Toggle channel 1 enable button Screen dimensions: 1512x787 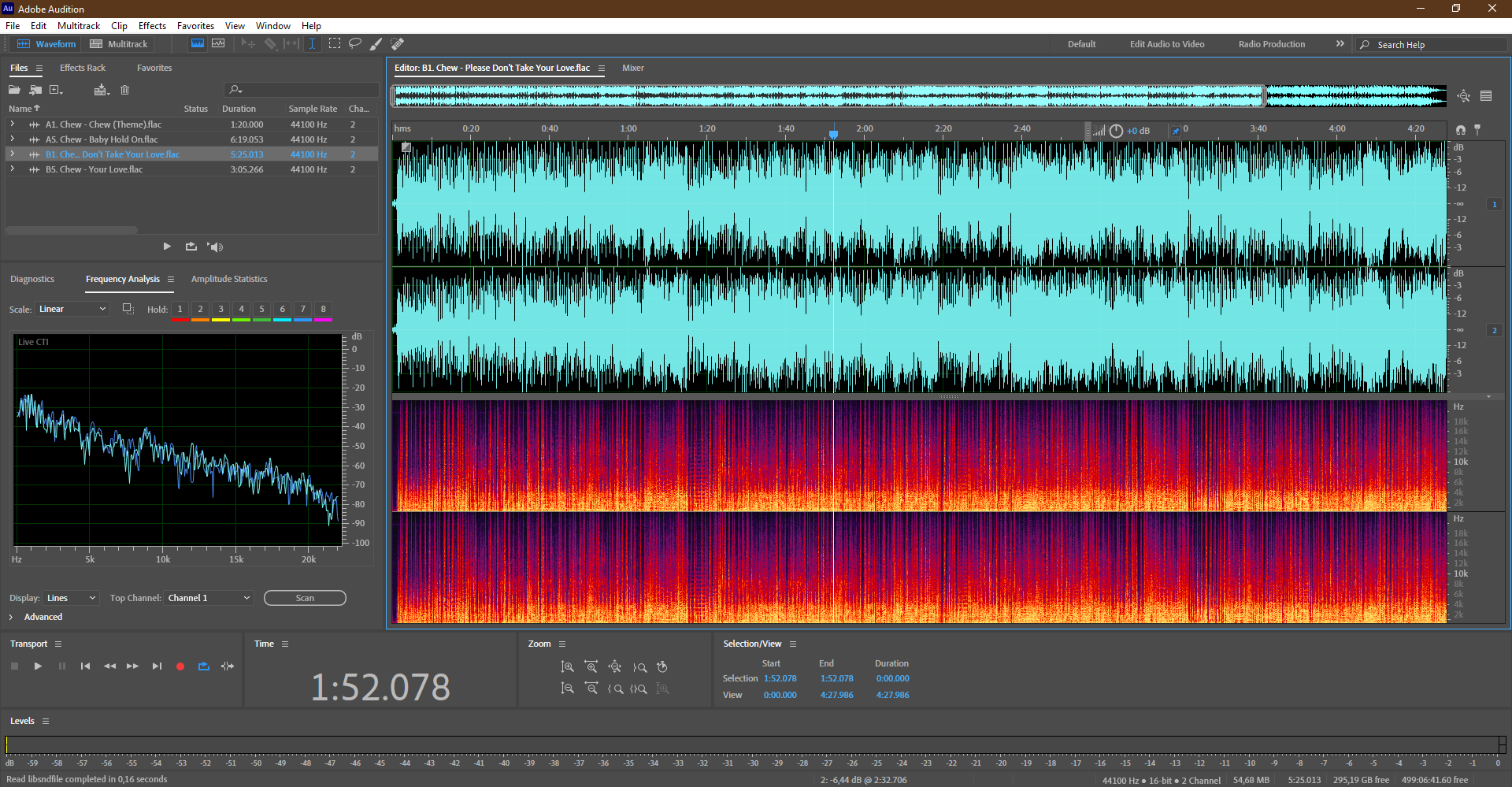coord(1494,205)
